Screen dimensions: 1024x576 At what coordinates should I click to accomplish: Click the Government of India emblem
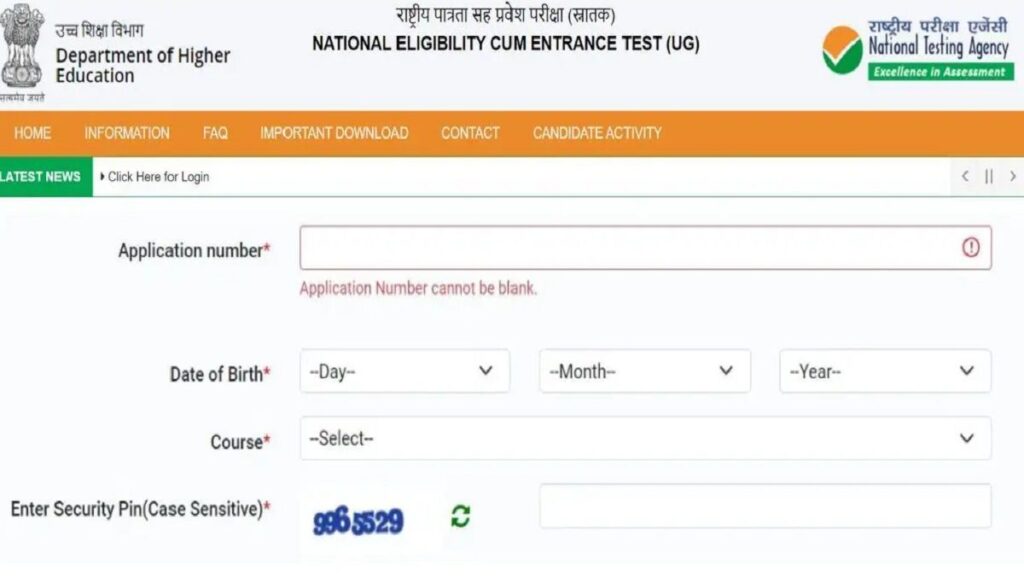point(22,47)
